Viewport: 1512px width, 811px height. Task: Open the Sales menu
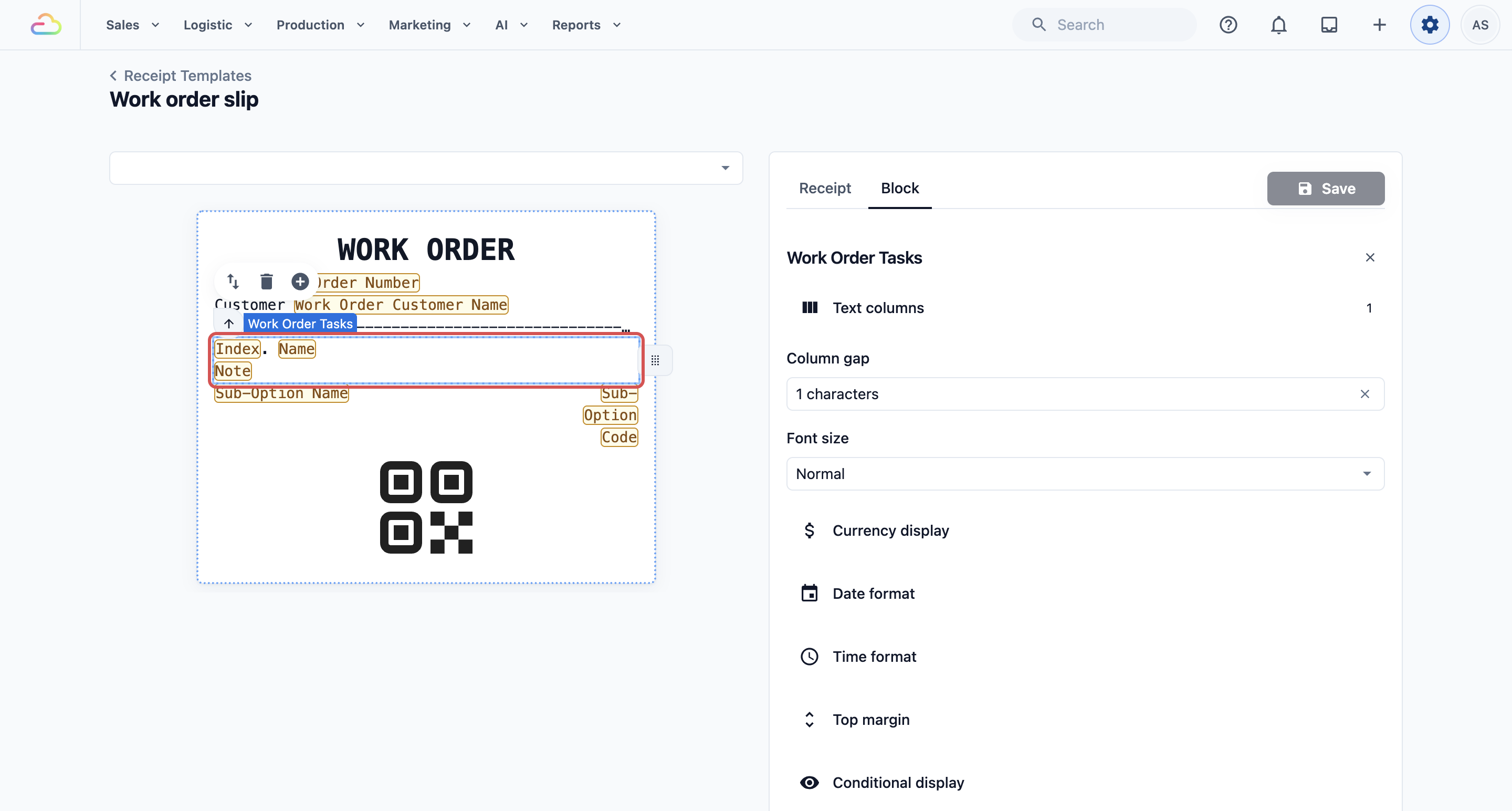[x=133, y=25]
